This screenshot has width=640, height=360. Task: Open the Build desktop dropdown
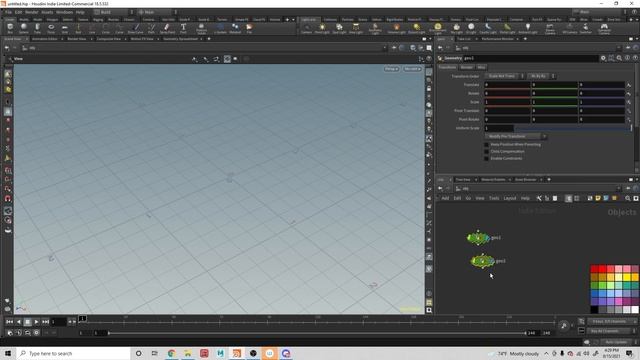[x=114, y=12]
